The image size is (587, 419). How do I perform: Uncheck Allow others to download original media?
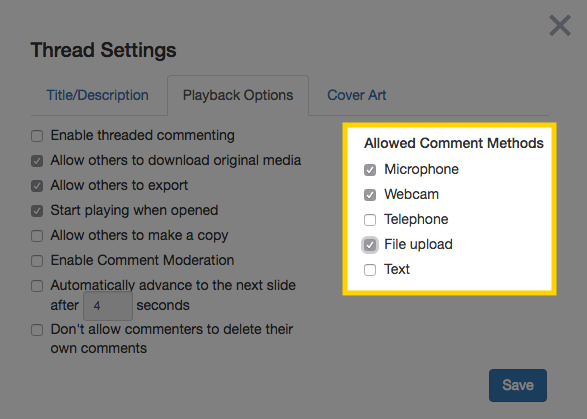(37, 161)
